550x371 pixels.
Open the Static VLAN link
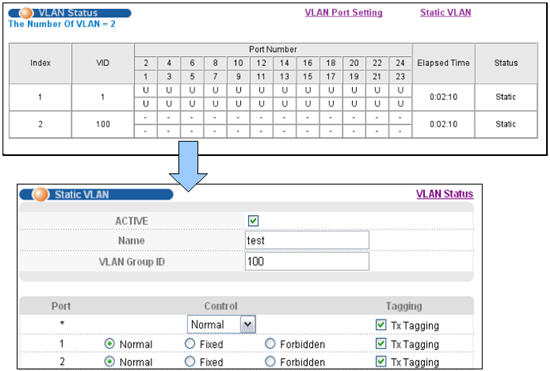coord(445,13)
